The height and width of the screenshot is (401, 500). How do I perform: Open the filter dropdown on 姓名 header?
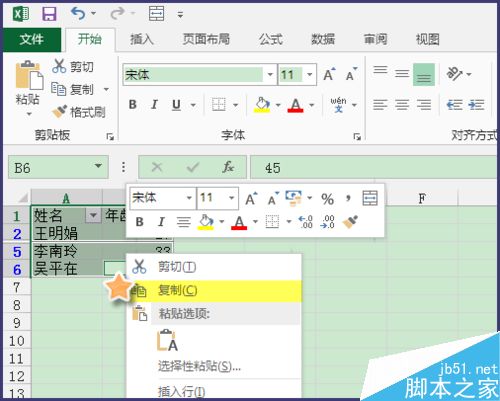(93, 215)
